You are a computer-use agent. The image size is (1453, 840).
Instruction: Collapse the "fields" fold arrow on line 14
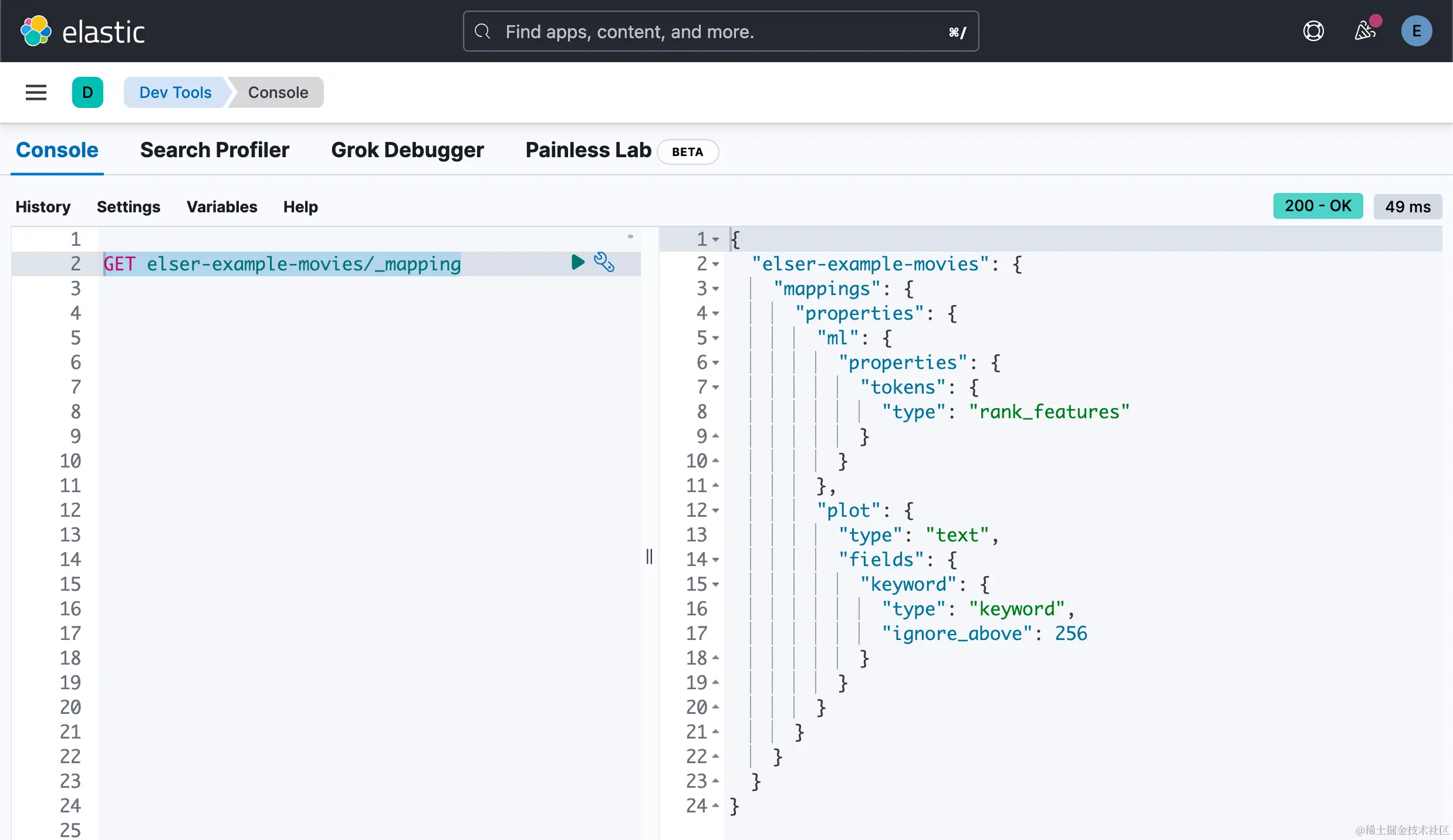click(x=716, y=560)
